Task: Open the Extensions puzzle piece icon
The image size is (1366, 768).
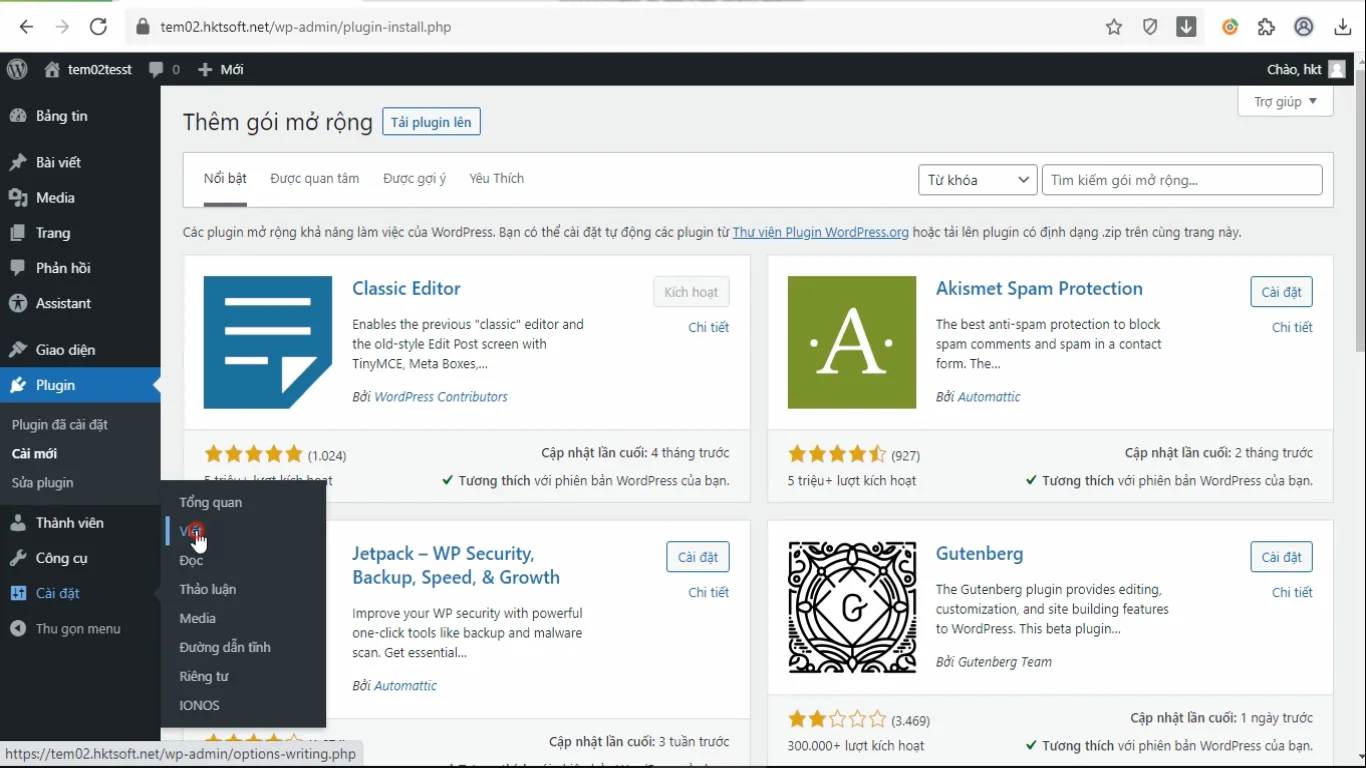Action: click(1267, 27)
